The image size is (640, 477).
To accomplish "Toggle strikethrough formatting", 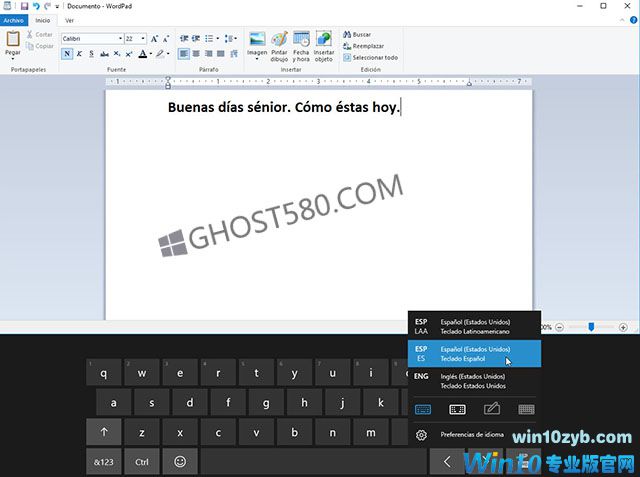I will tap(104, 53).
